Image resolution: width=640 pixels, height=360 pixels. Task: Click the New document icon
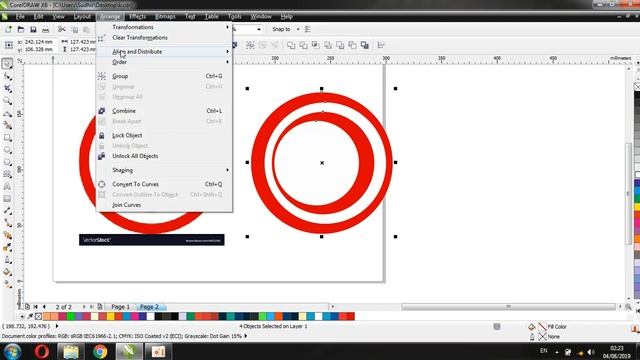pyautogui.click(x=8, y=29)
